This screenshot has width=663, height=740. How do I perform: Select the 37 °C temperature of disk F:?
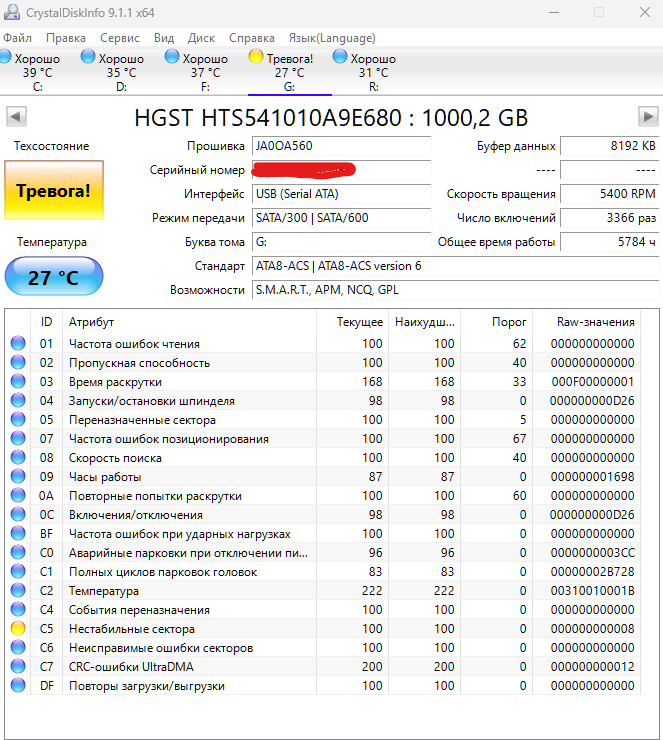[206, 73]
